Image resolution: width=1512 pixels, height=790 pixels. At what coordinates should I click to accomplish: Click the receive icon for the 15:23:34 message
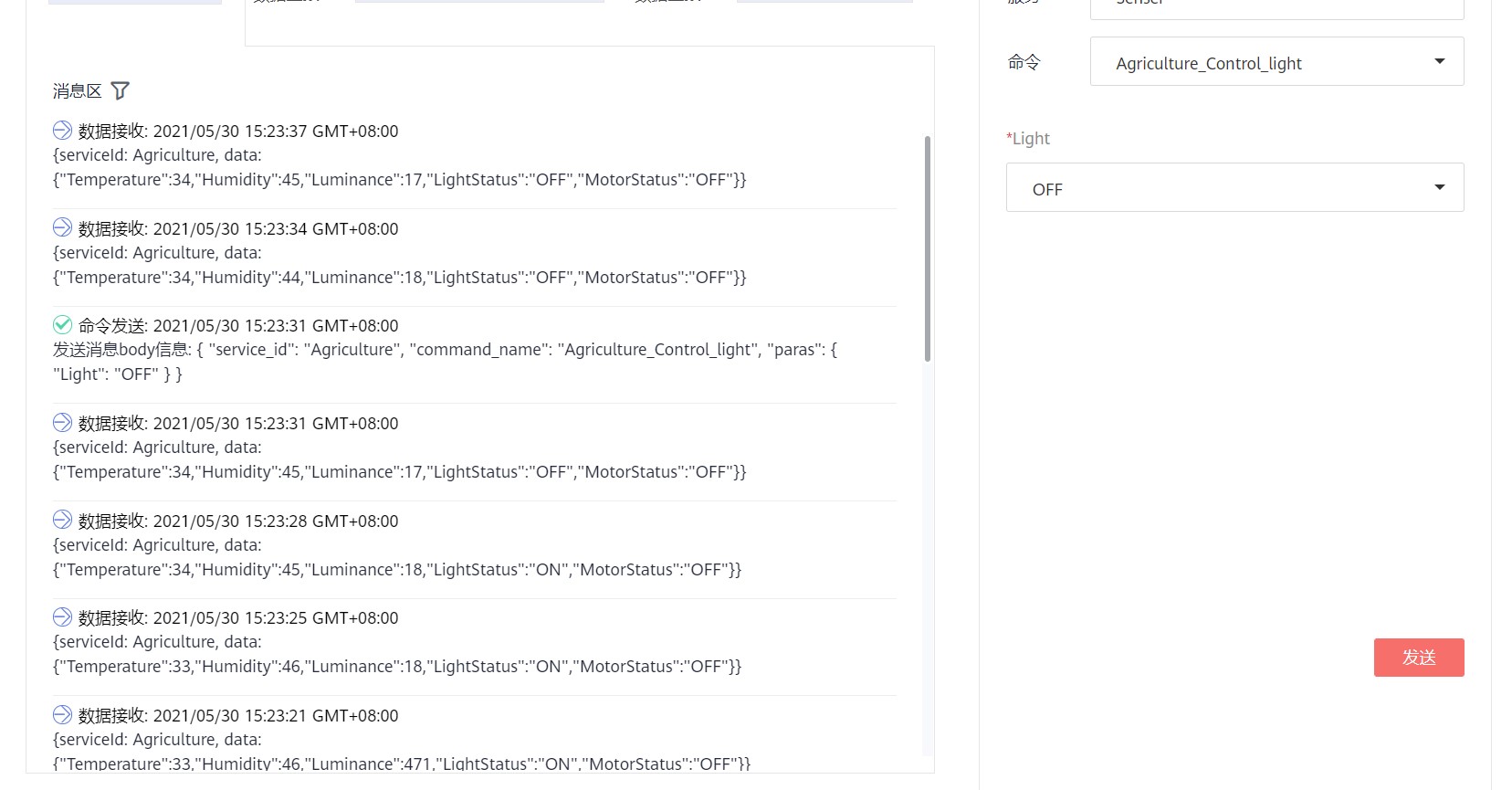62,227
